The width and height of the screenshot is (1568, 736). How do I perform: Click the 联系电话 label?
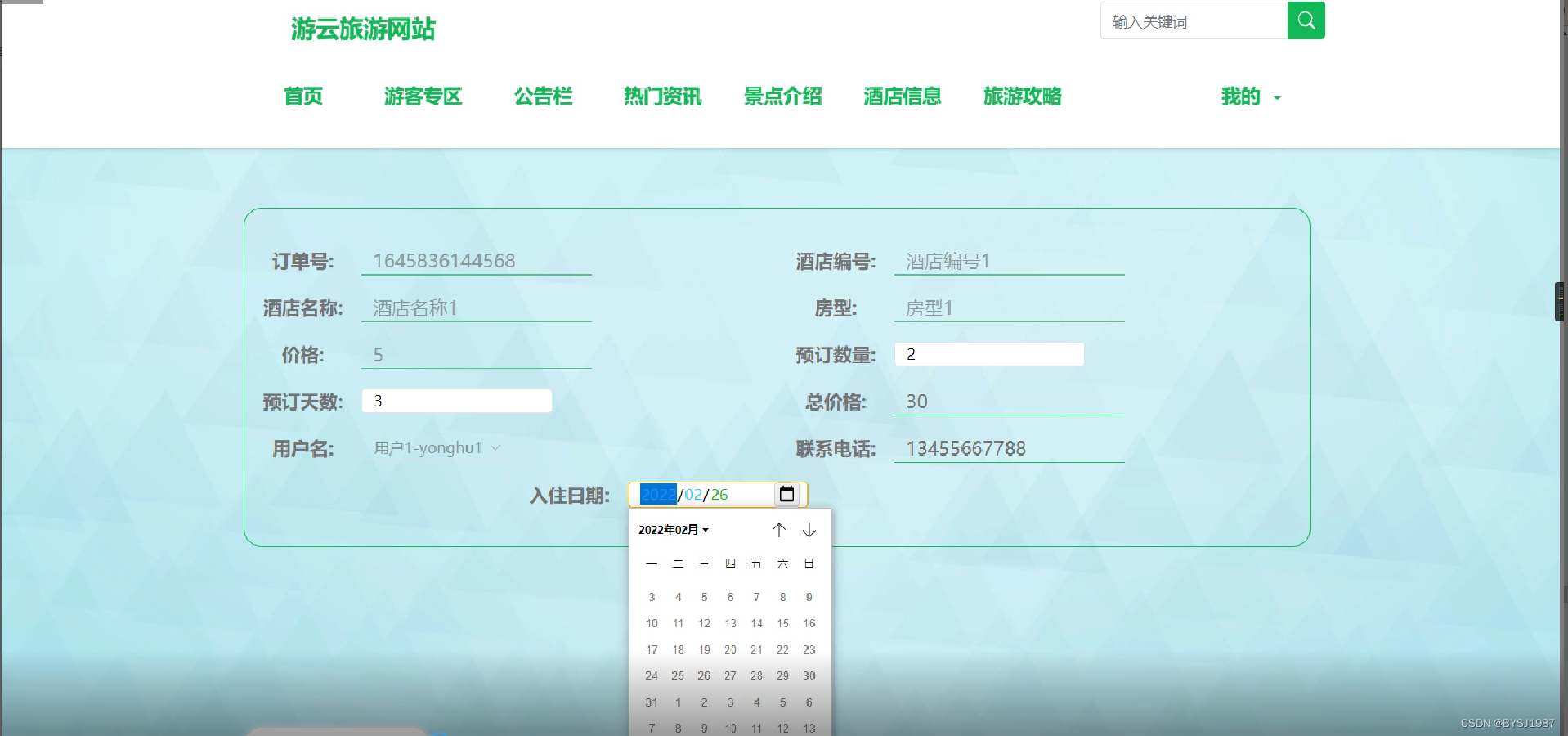point(836,449)
